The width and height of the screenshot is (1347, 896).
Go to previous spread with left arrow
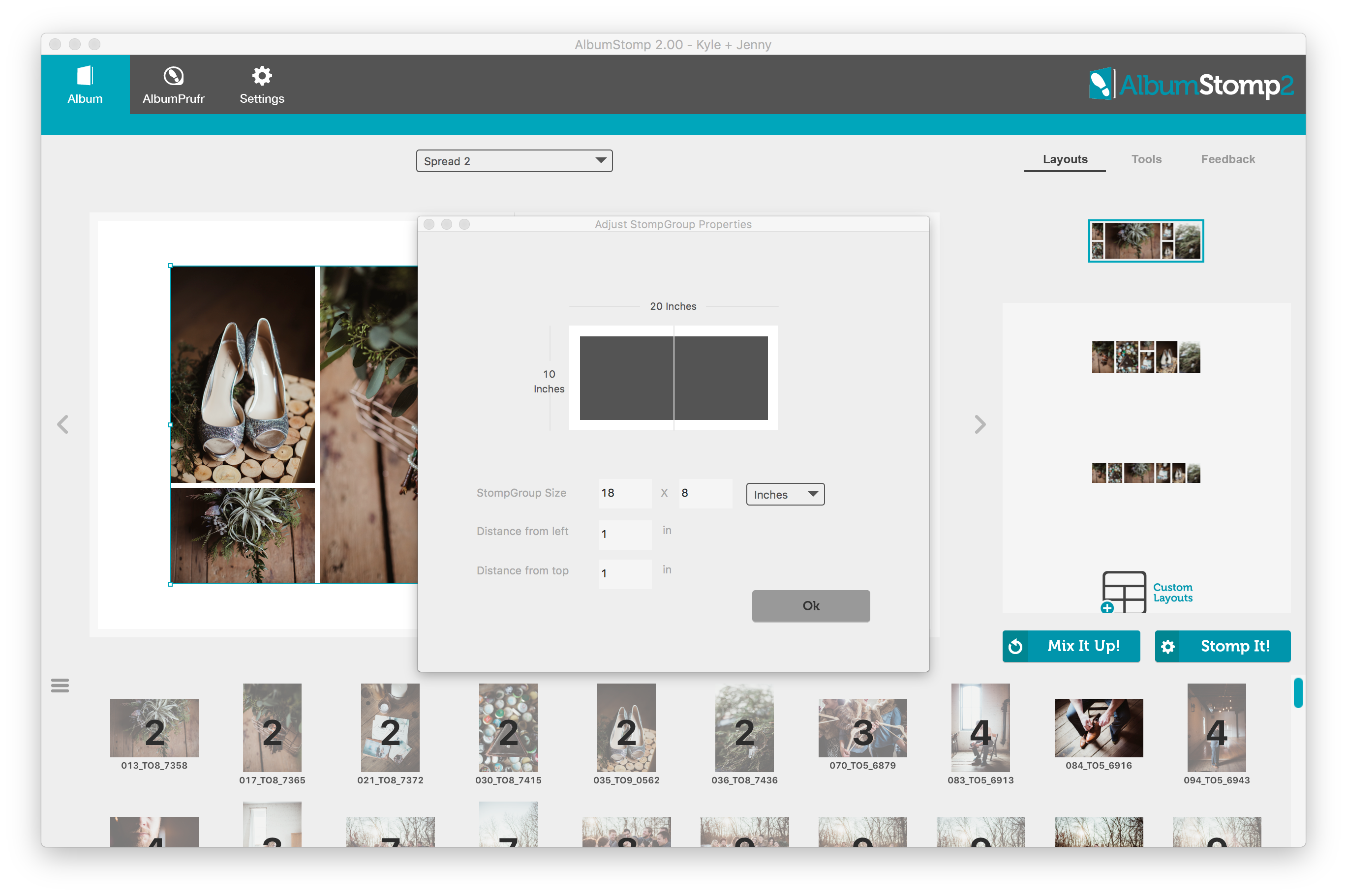[63, 424]
